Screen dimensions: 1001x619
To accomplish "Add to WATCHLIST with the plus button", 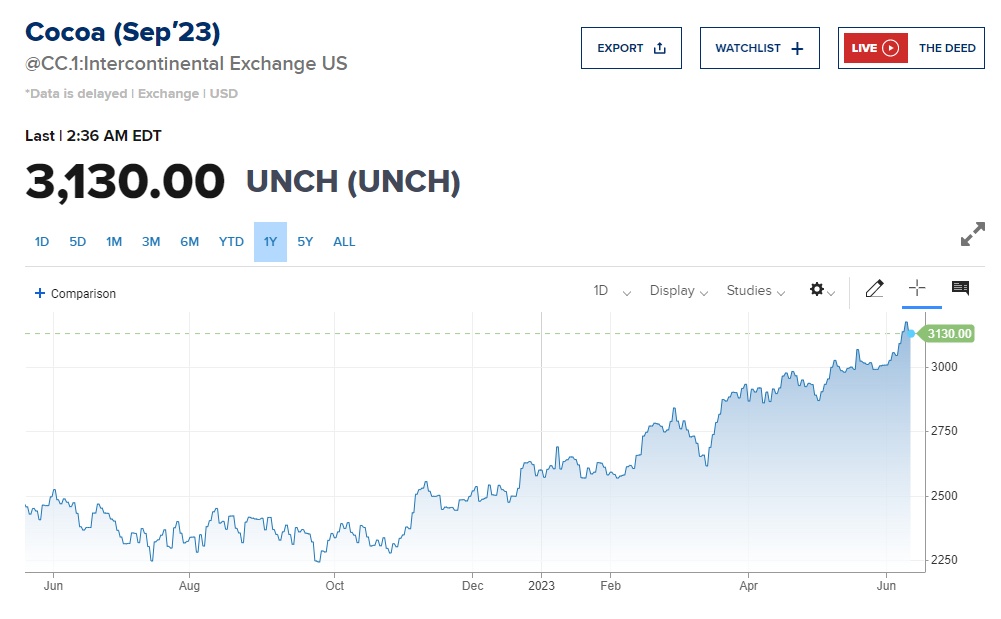I will [759, 48].
